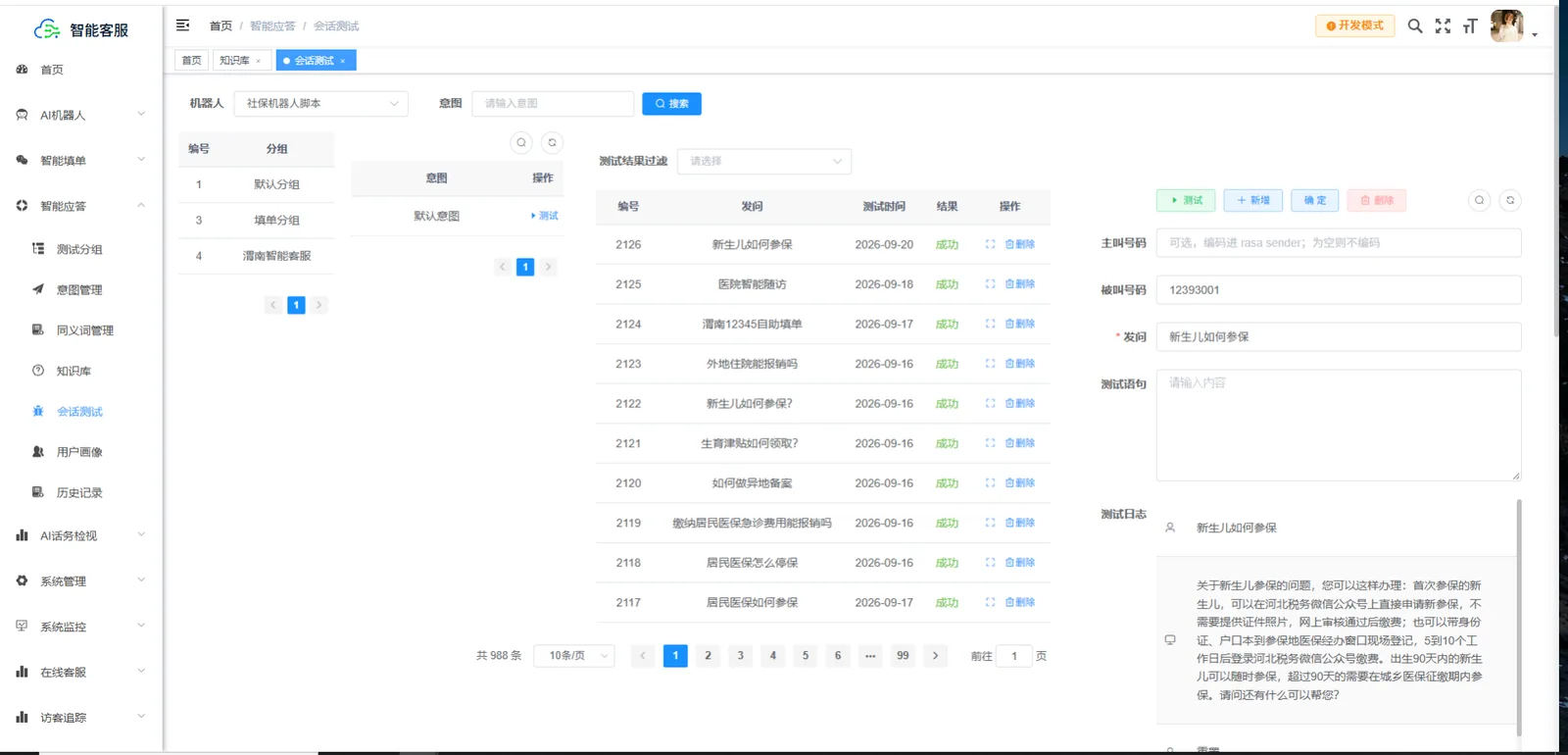Open 用户画像 menu item
1568x755 pixels.
(x=81, y=452)
